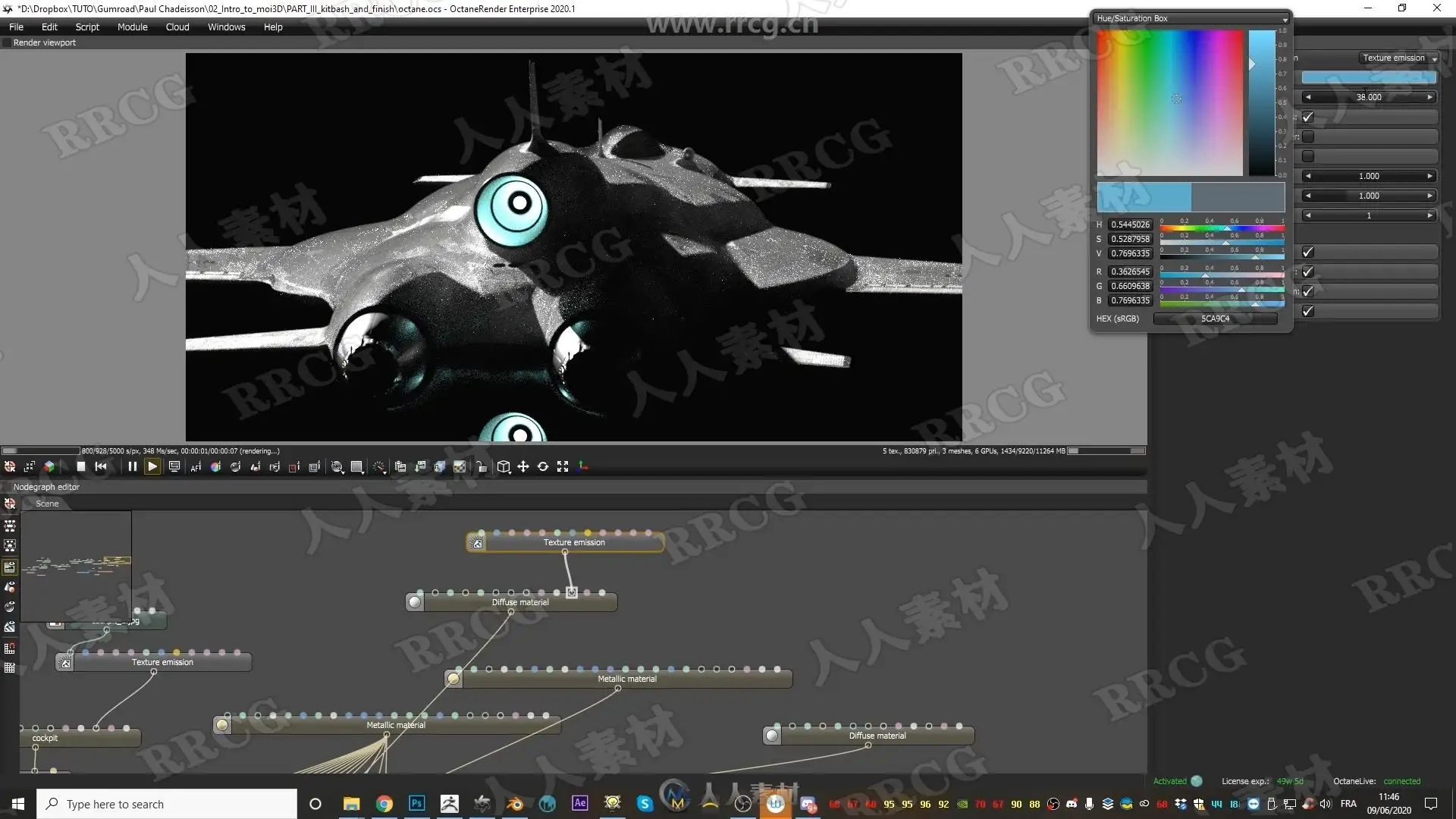
Task: Enable the empty checkbox under the power value
Action: pyautogui.click(x=1308, y=136)
